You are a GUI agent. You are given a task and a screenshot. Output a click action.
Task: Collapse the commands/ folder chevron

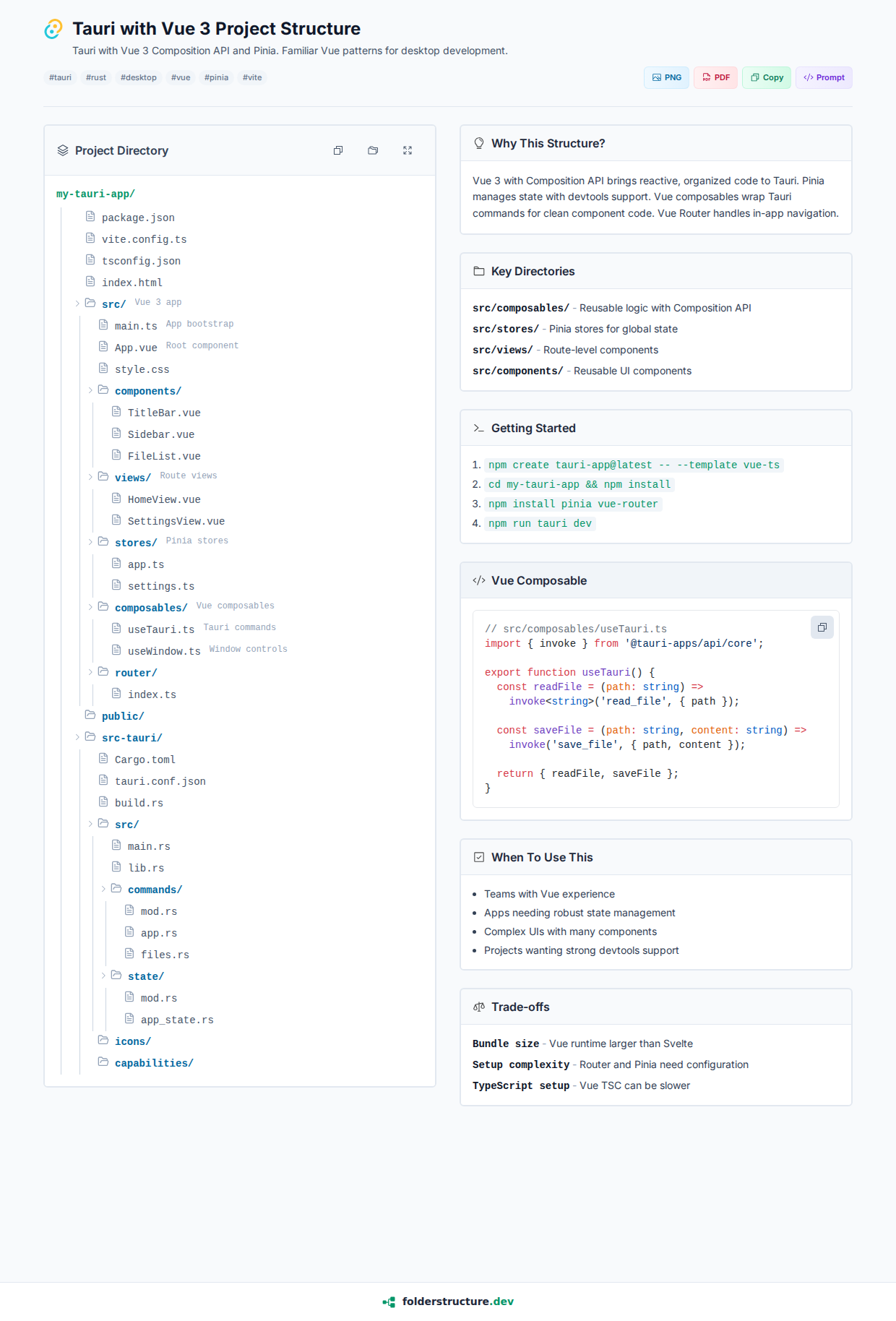(103, 889)
